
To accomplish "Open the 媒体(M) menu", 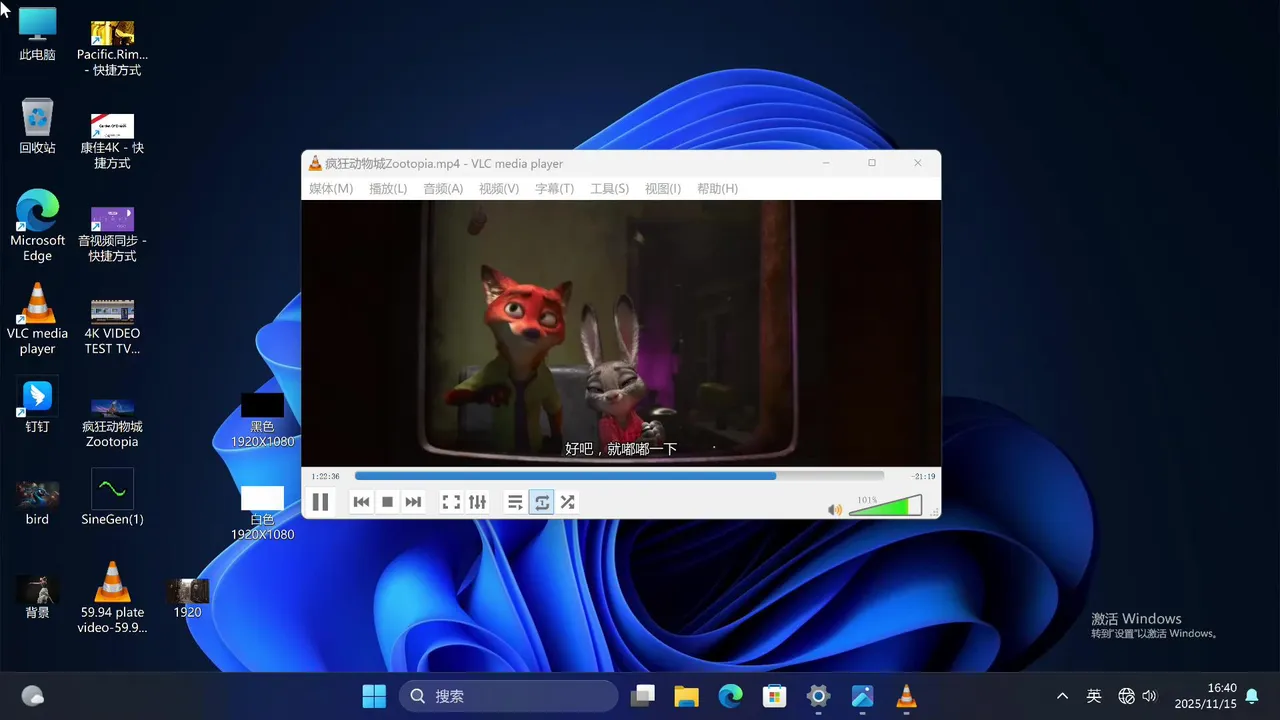I will click(x=331, y=189).
